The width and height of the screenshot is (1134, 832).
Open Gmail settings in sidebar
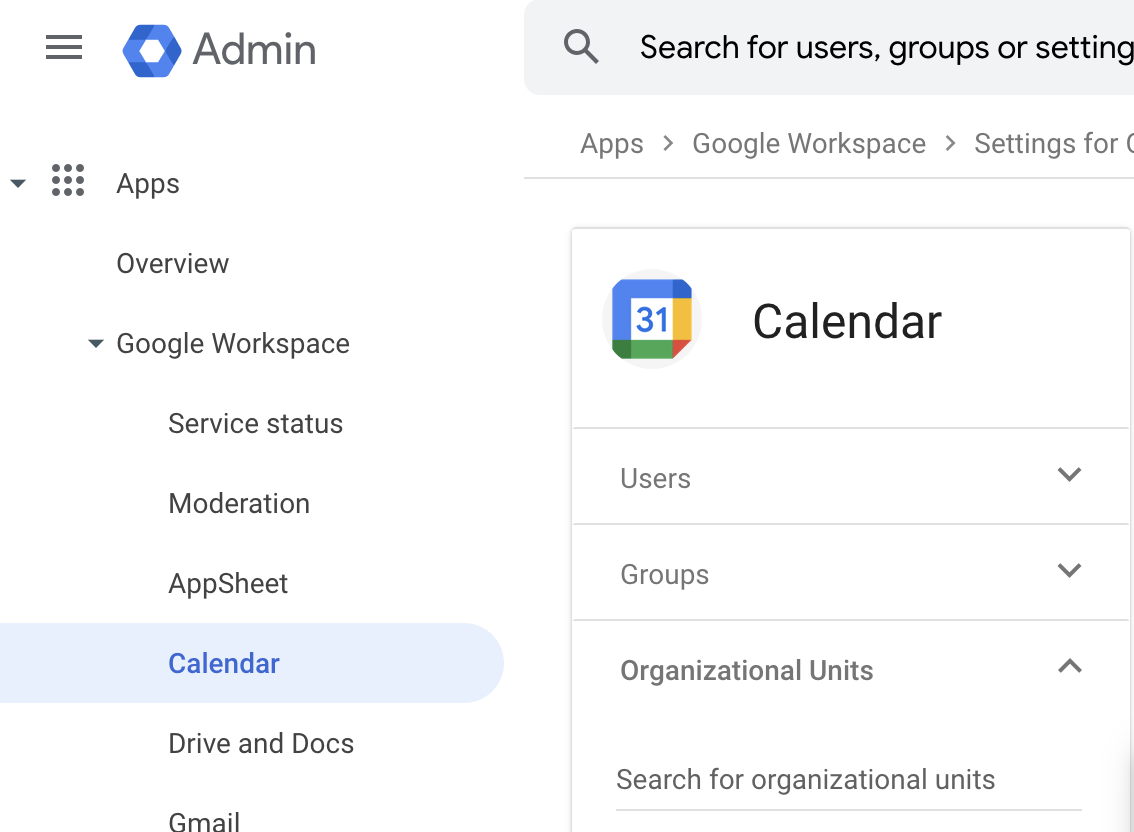click(x=204, y=821)
